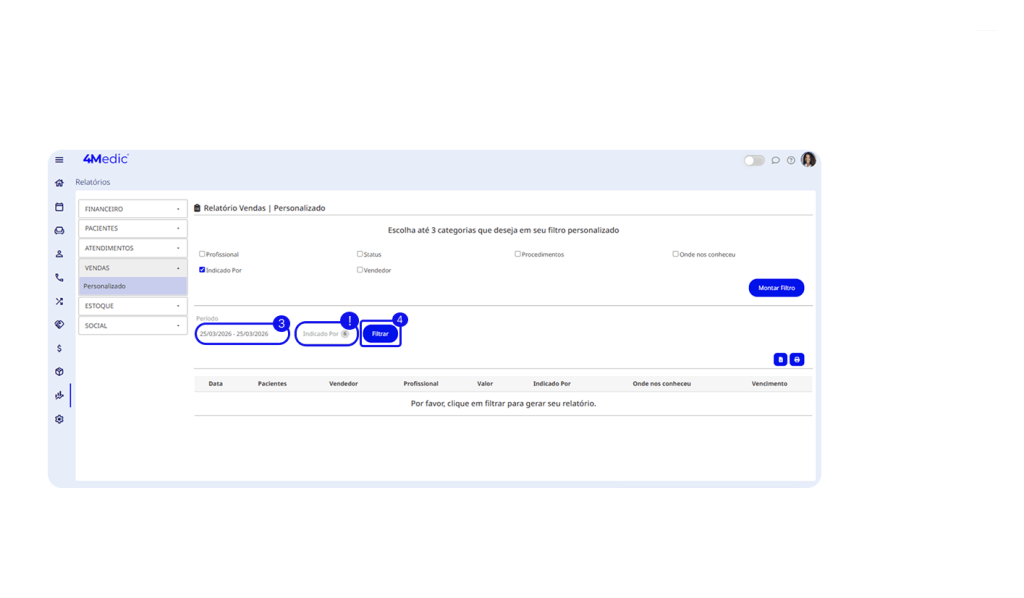Open the Indicado Por filter dropdown
Screen dimensions: 1024x598
326,334
